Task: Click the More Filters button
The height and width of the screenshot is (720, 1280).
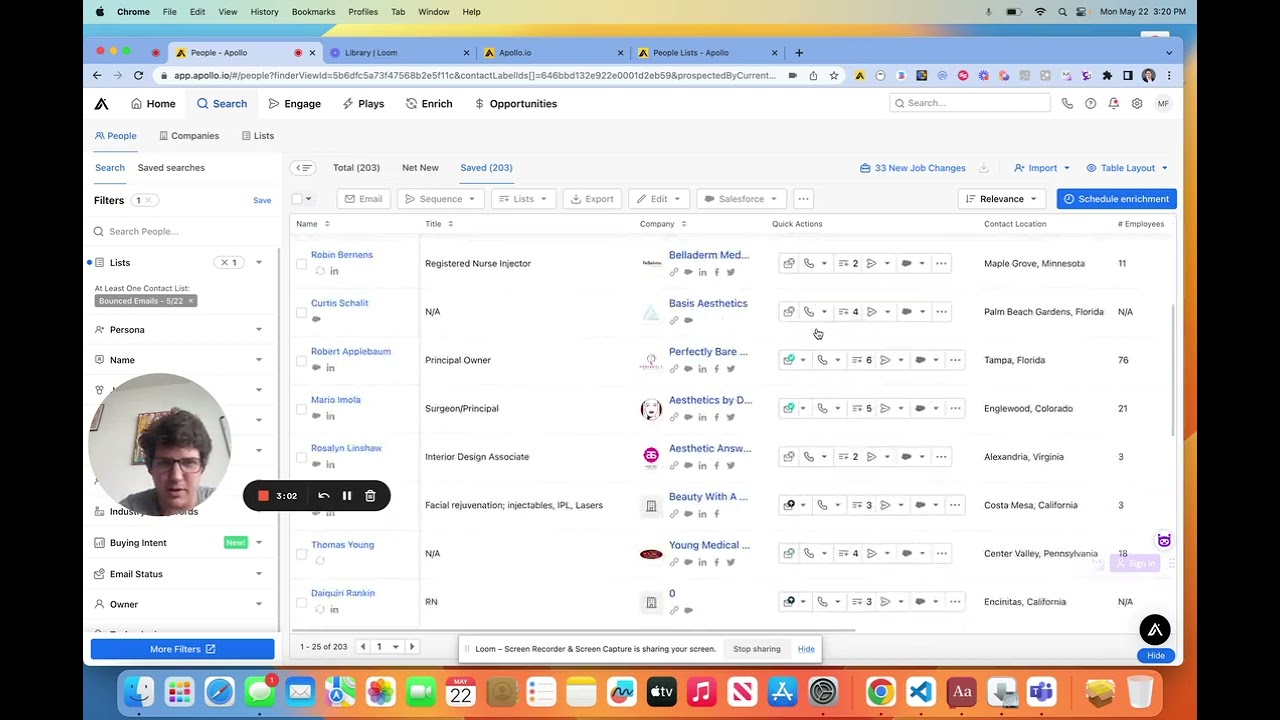Action: click(182, 649)
